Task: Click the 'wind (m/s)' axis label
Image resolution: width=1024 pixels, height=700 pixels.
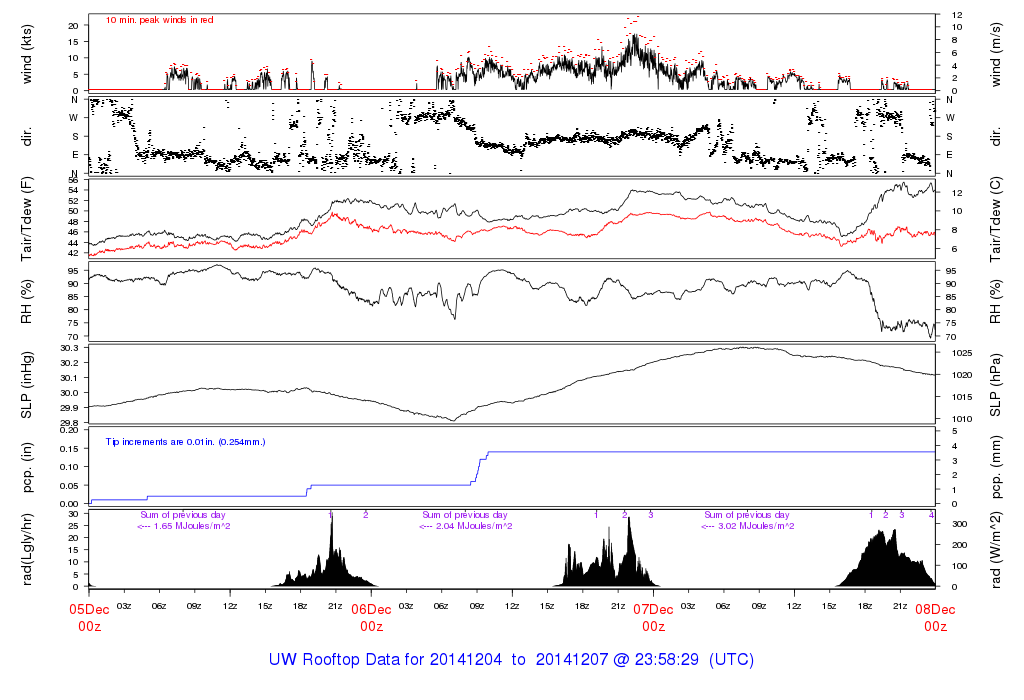Action: pyautogui.click(x=995, y=55)
